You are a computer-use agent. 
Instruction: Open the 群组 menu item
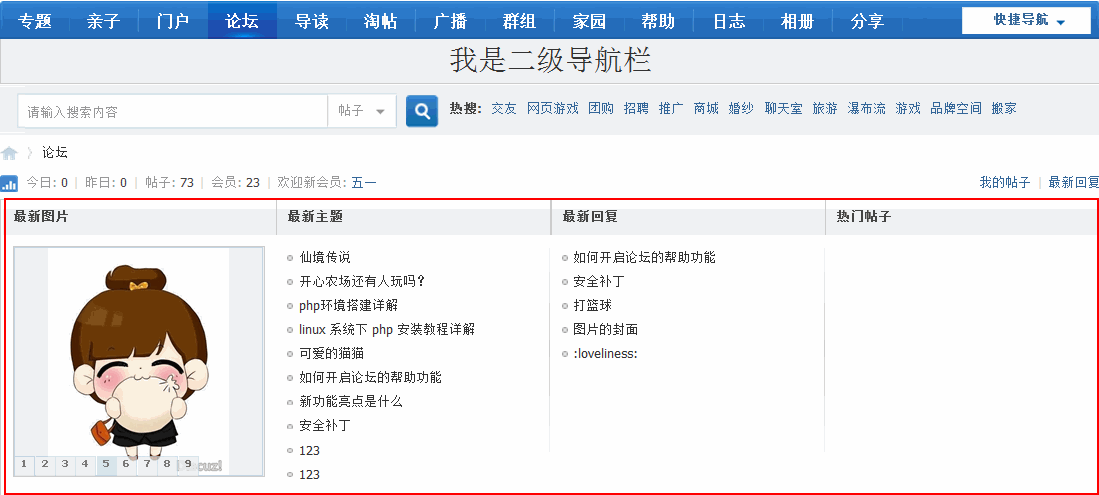point(519,21)
